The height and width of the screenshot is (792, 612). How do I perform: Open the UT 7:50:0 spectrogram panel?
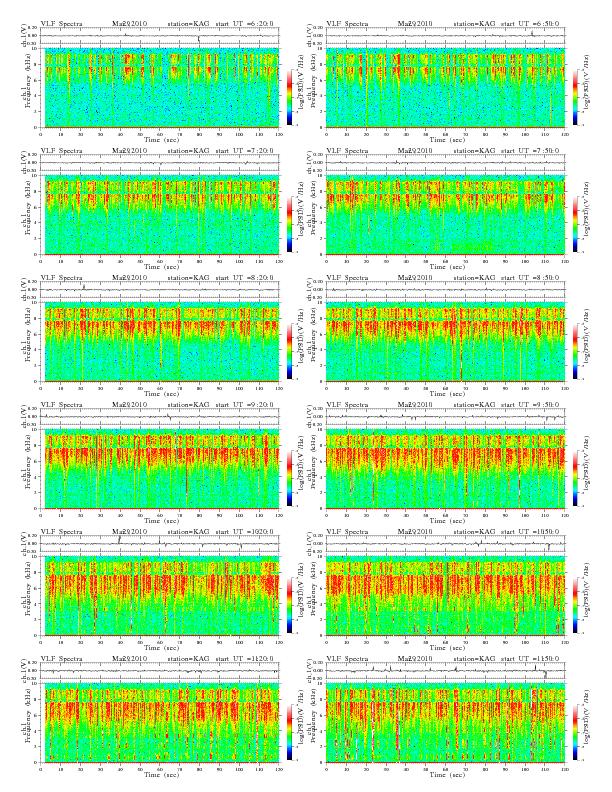[x=445, y=215]
